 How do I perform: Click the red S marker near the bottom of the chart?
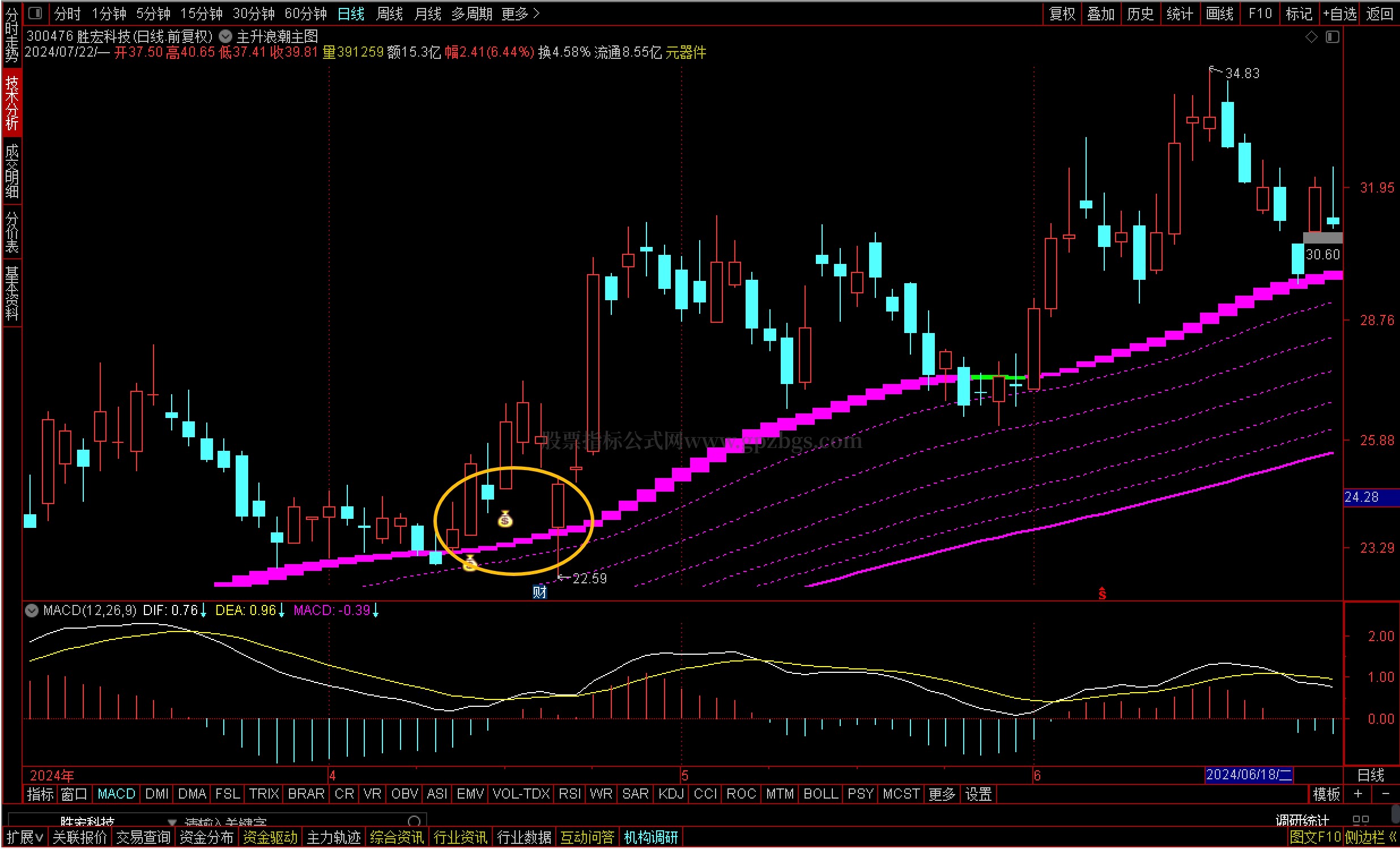coord(1103,594)
